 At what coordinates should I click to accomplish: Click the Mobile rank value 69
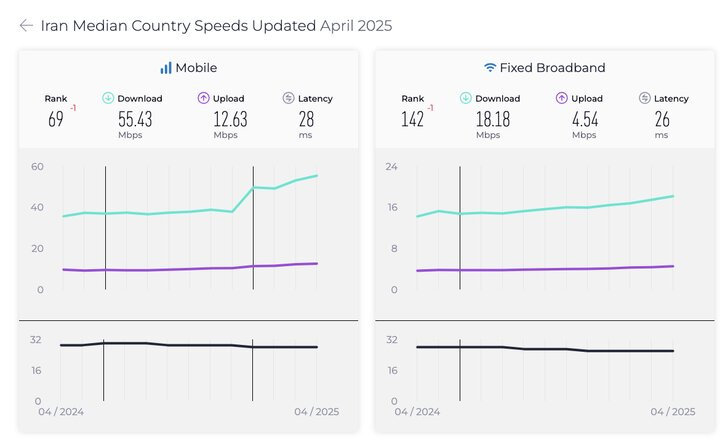click(x=56, y=119)
